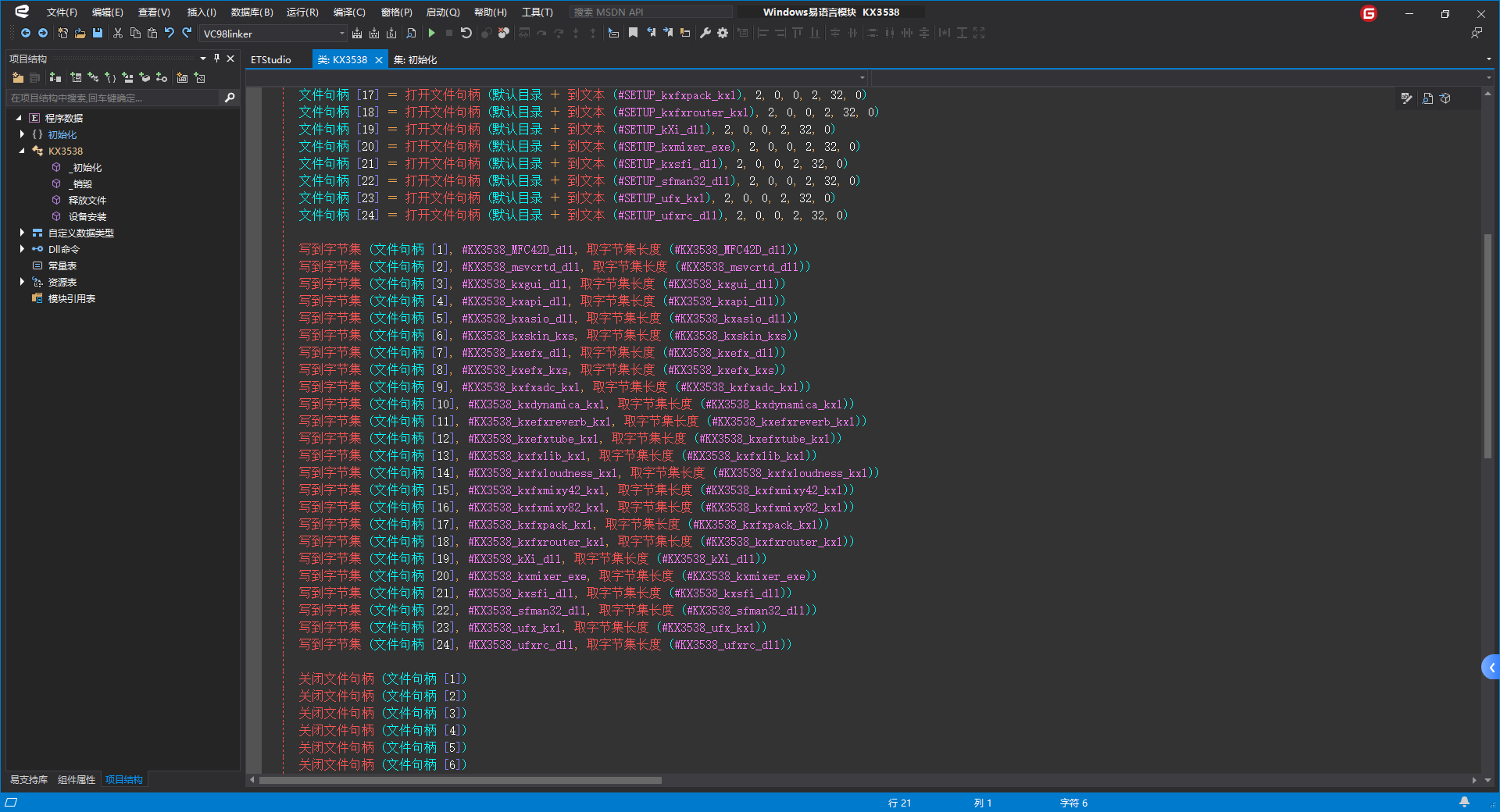Click the search-in-document magnifier toolbar icon
This screenshot has width=1500, height=812.
point(411,33)
